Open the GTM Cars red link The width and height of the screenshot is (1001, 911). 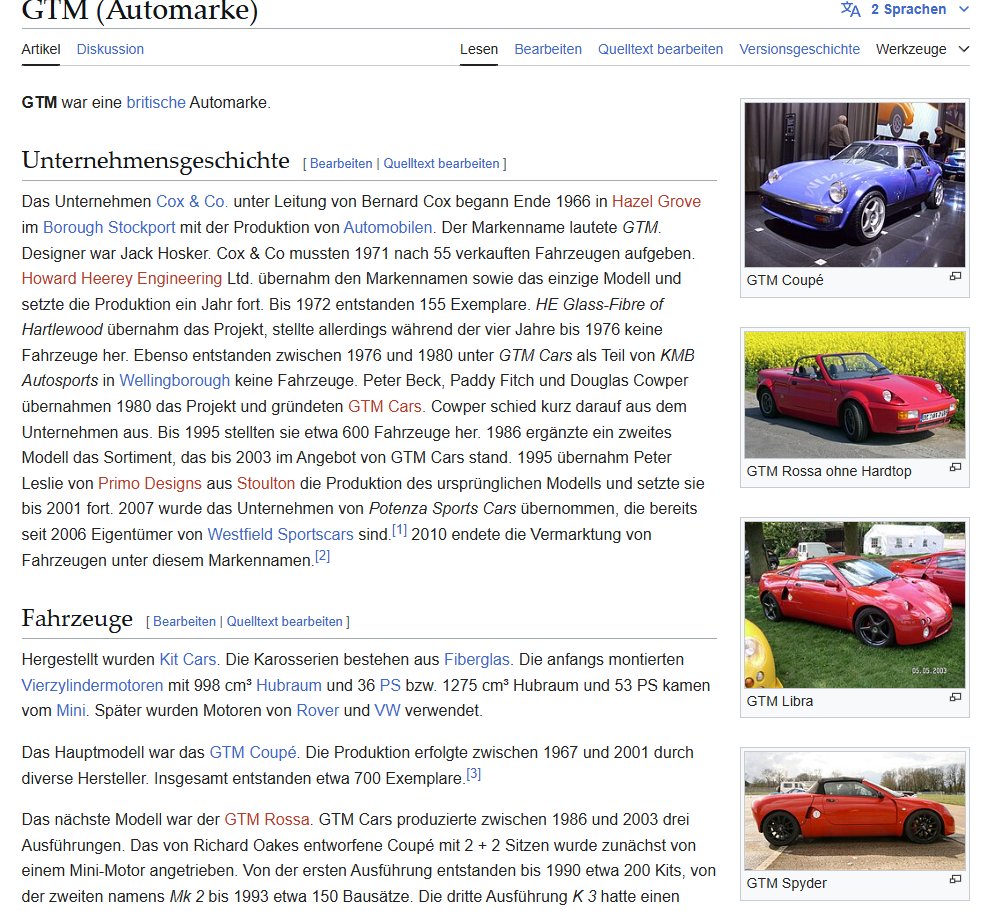(384, 406)
